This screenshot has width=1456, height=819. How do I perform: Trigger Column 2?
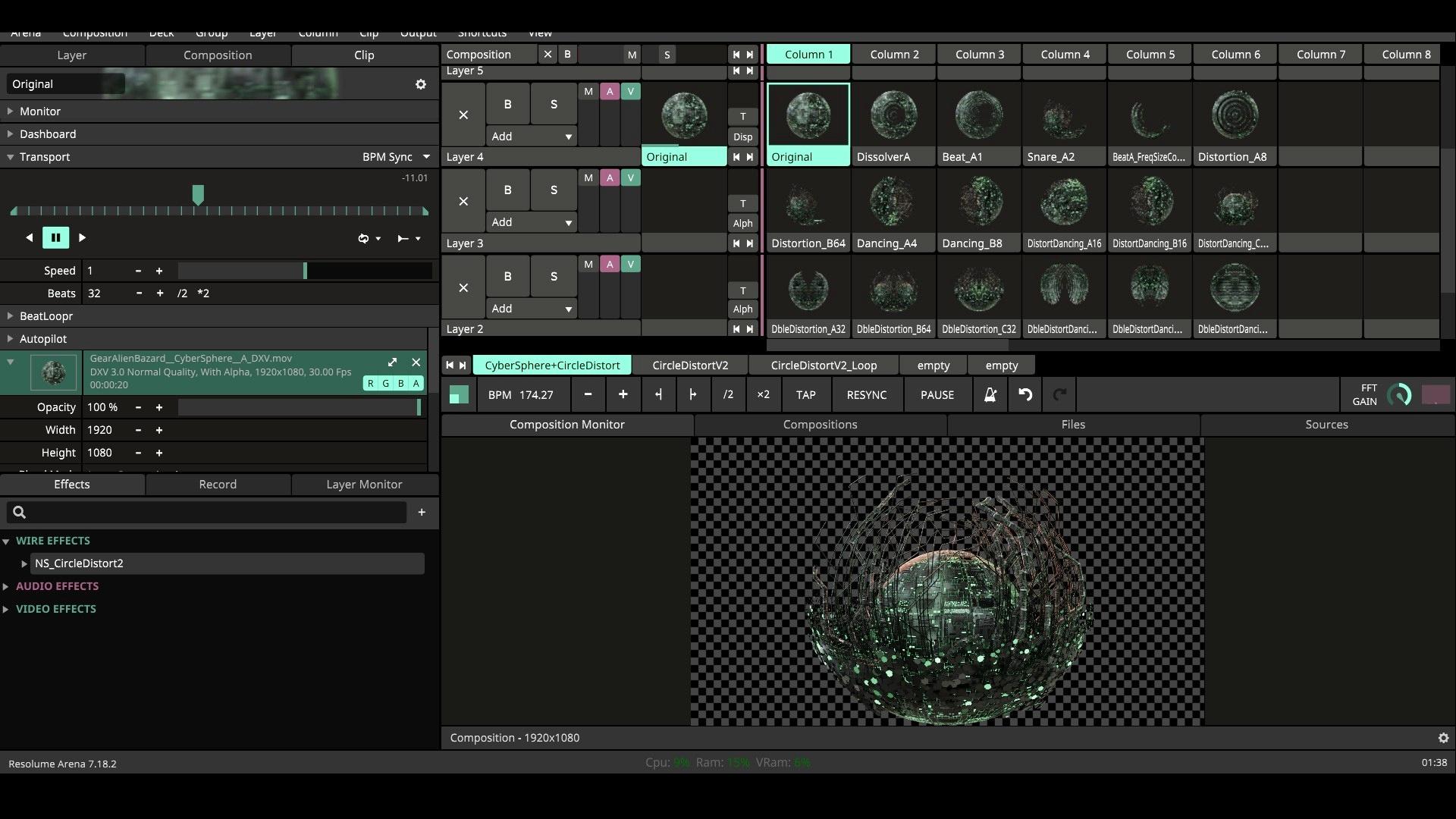click(894, 55)
